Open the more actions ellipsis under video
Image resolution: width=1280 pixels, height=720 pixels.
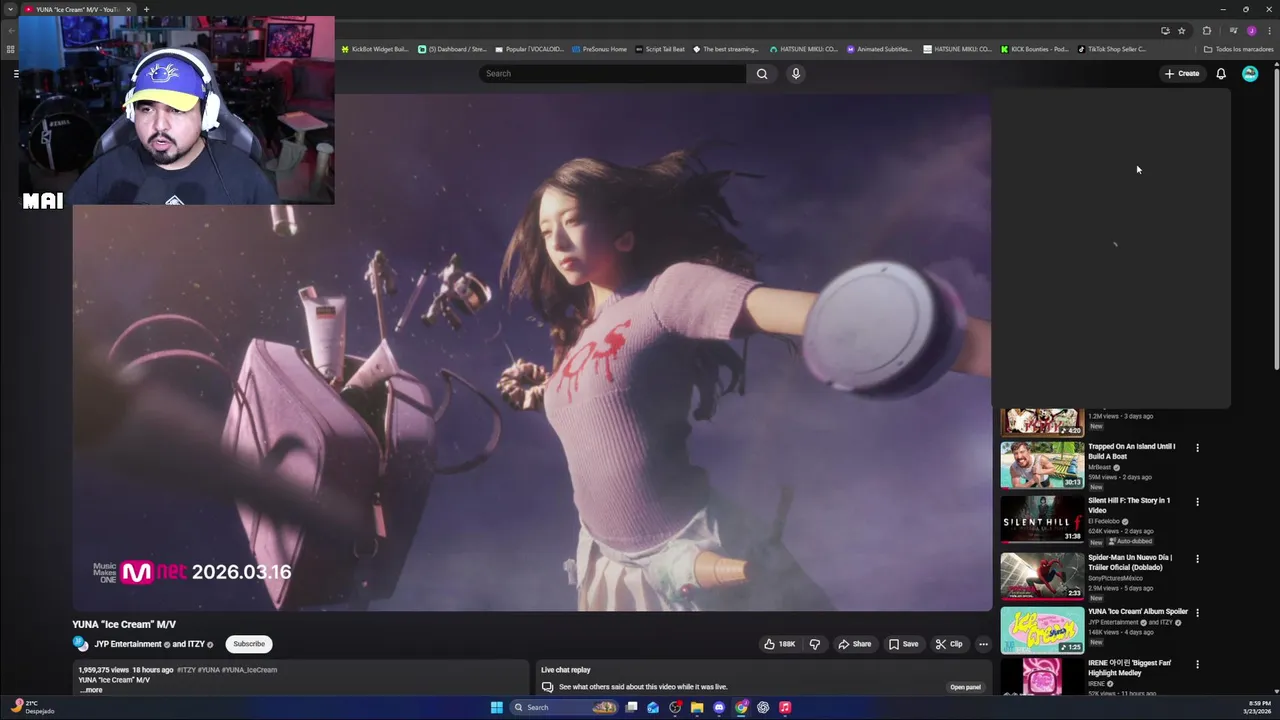(983, 644)
